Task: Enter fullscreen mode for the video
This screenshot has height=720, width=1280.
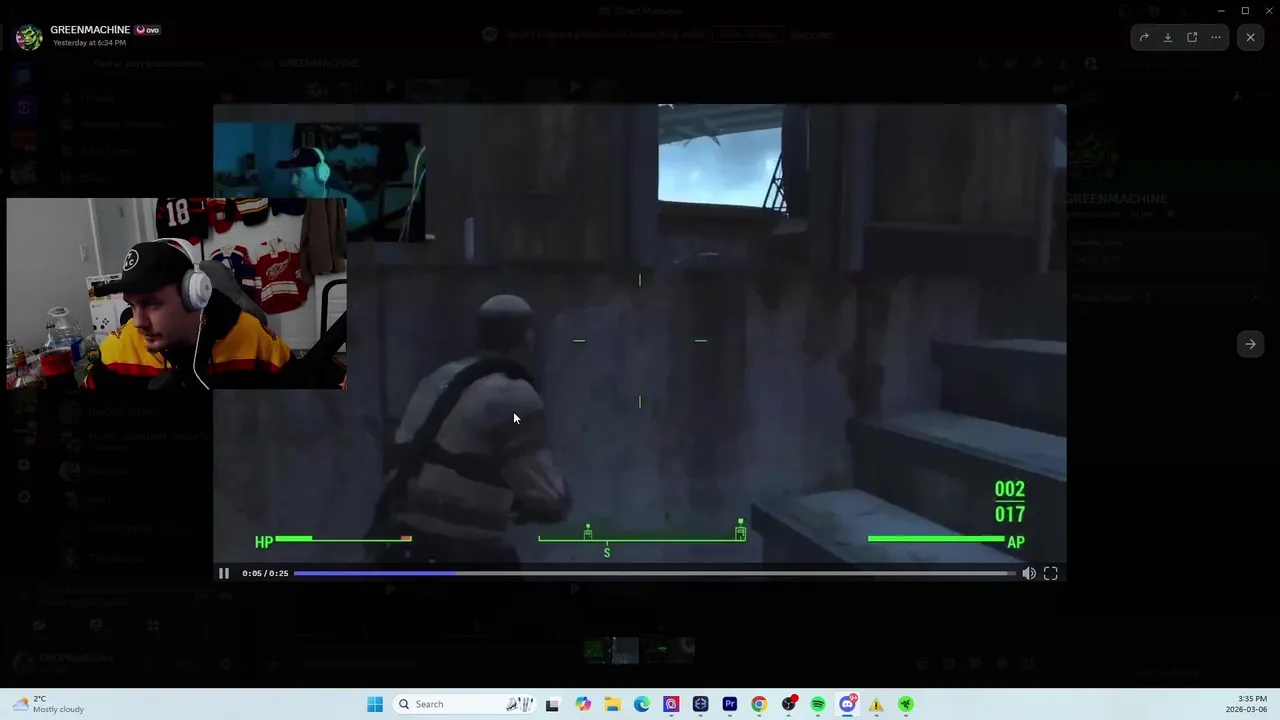Action: click(x=1051, y=573)
